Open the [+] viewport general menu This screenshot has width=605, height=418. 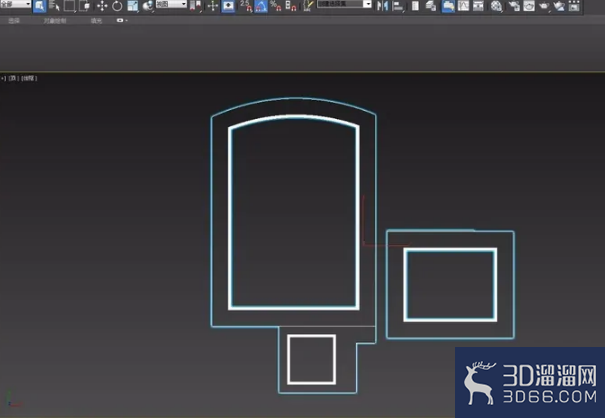point(3,78)
